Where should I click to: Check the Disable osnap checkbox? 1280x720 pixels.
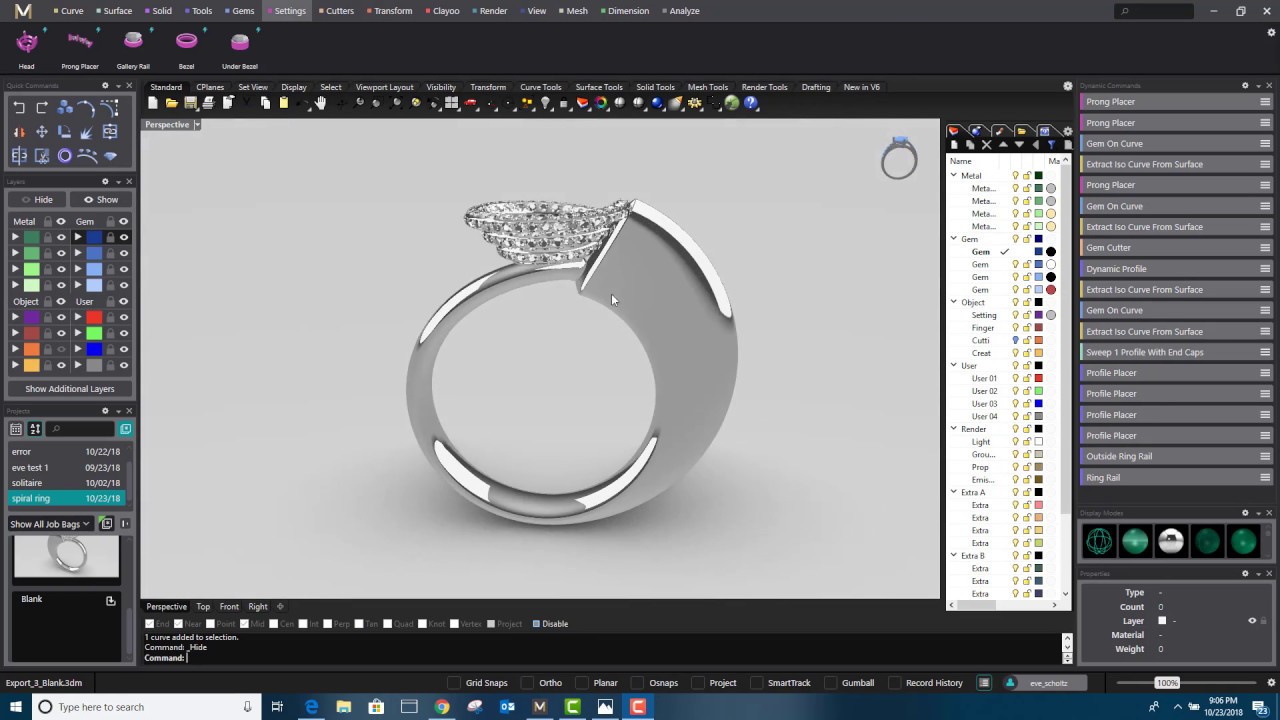tap(537, 623)
